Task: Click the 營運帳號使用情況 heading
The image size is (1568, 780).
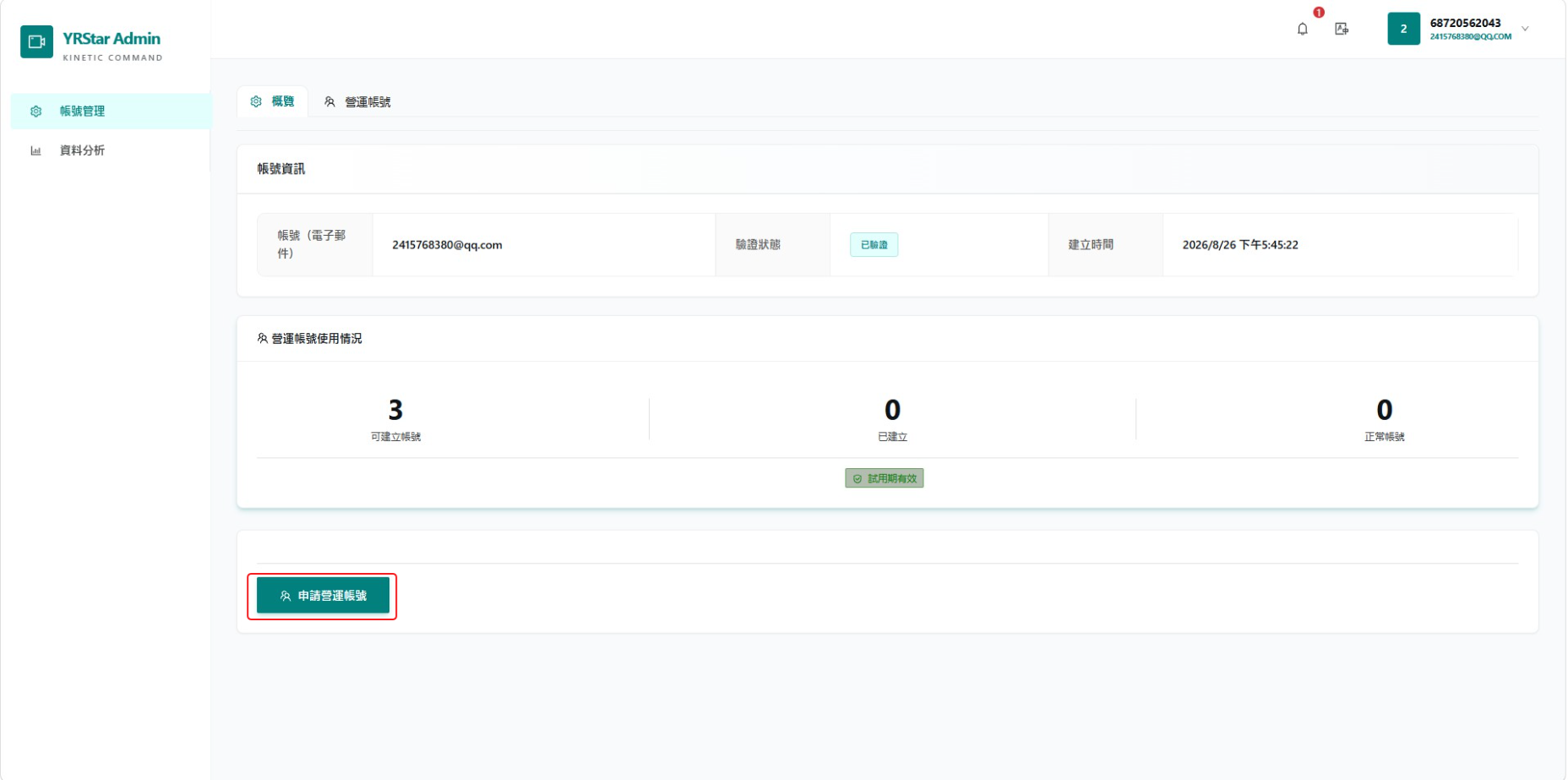Action: pos(317,338)
